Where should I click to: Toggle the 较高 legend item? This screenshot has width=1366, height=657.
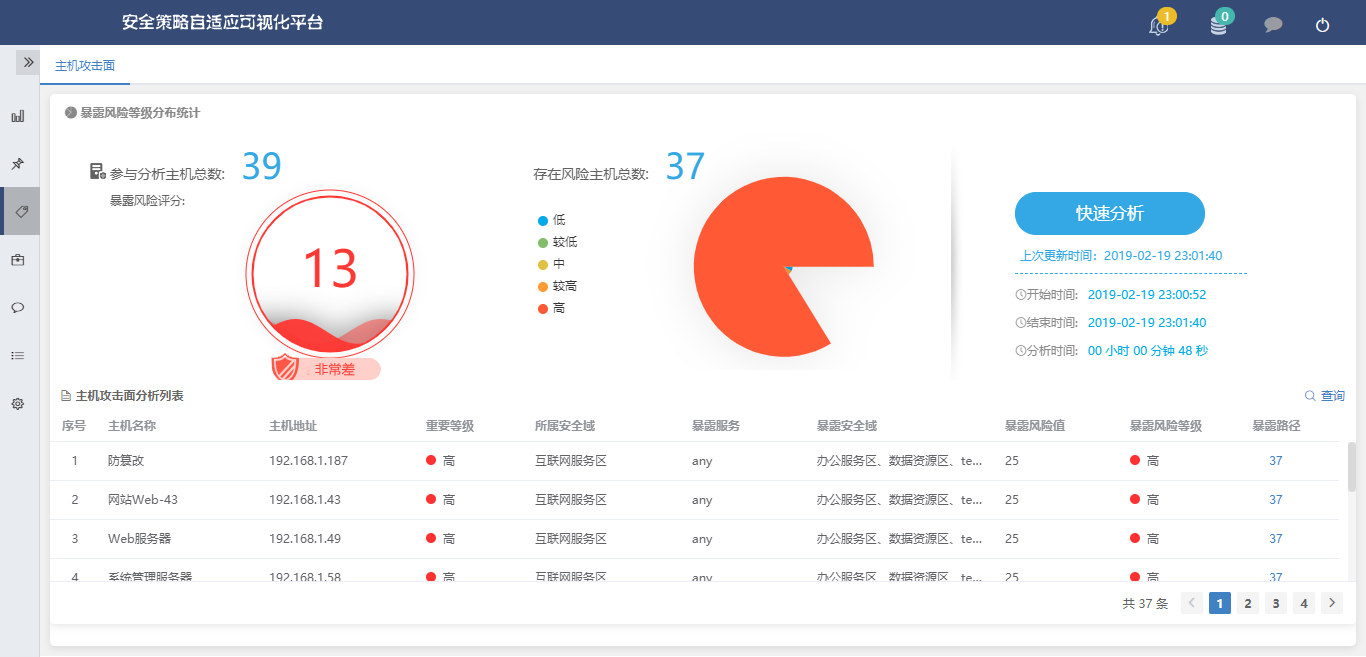[x=557, y=286]
